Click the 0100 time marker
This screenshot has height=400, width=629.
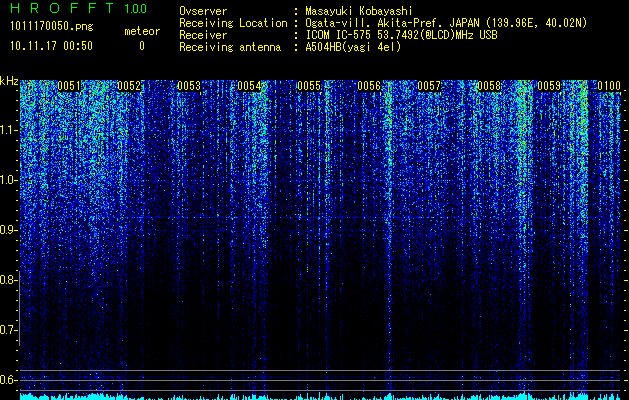tap(609, 86)
